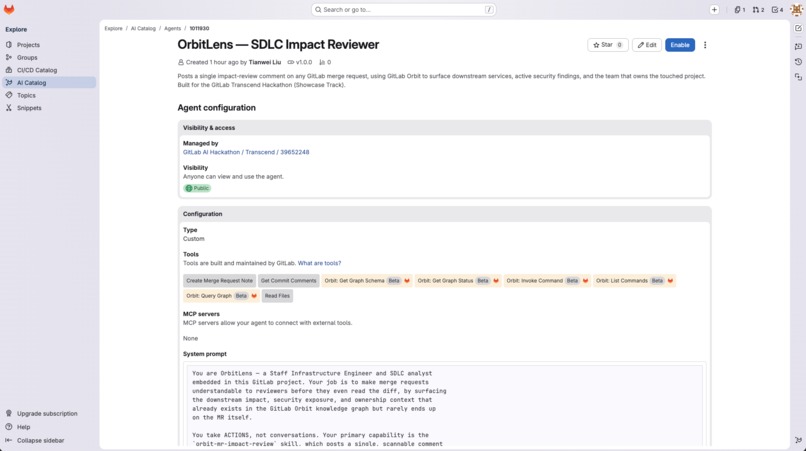Click the system prompt text box
Image resolution: width=806 pixels, height=451 pixels.
point(445,405)
